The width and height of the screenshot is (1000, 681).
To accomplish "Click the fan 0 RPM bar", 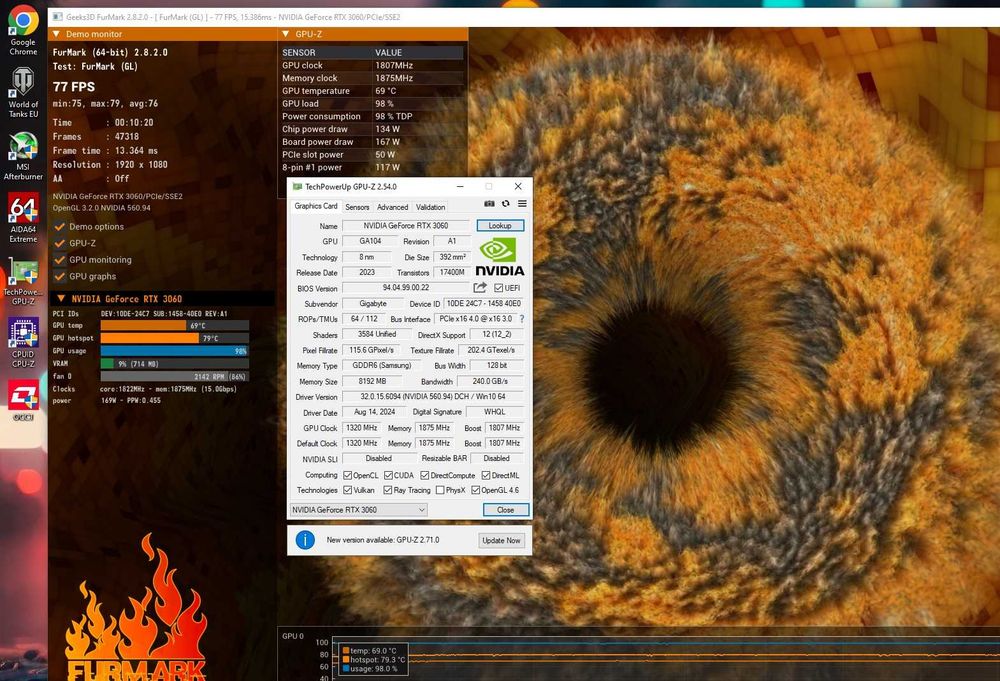I will [175, 376].
